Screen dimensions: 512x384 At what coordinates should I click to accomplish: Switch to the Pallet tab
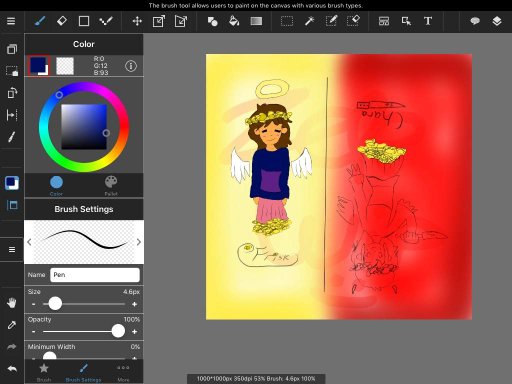(111, 186)
